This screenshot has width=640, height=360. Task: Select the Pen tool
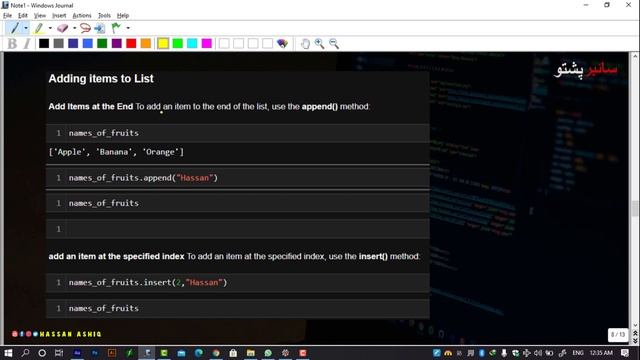15,28
